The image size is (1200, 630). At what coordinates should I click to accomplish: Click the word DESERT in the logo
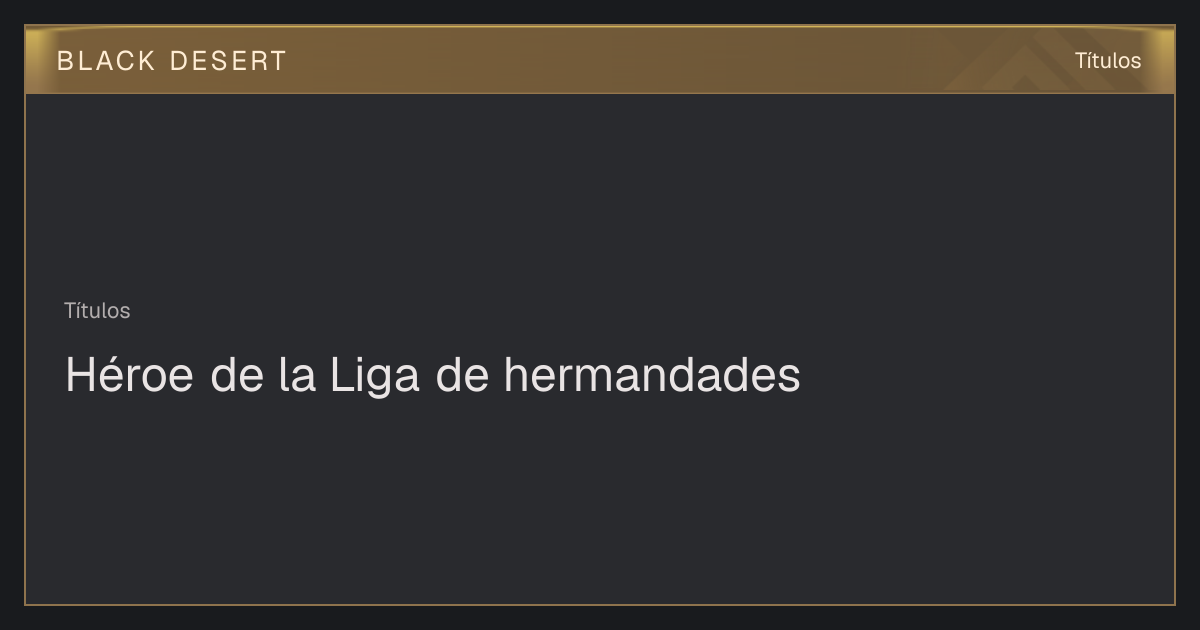click(228, 61)
